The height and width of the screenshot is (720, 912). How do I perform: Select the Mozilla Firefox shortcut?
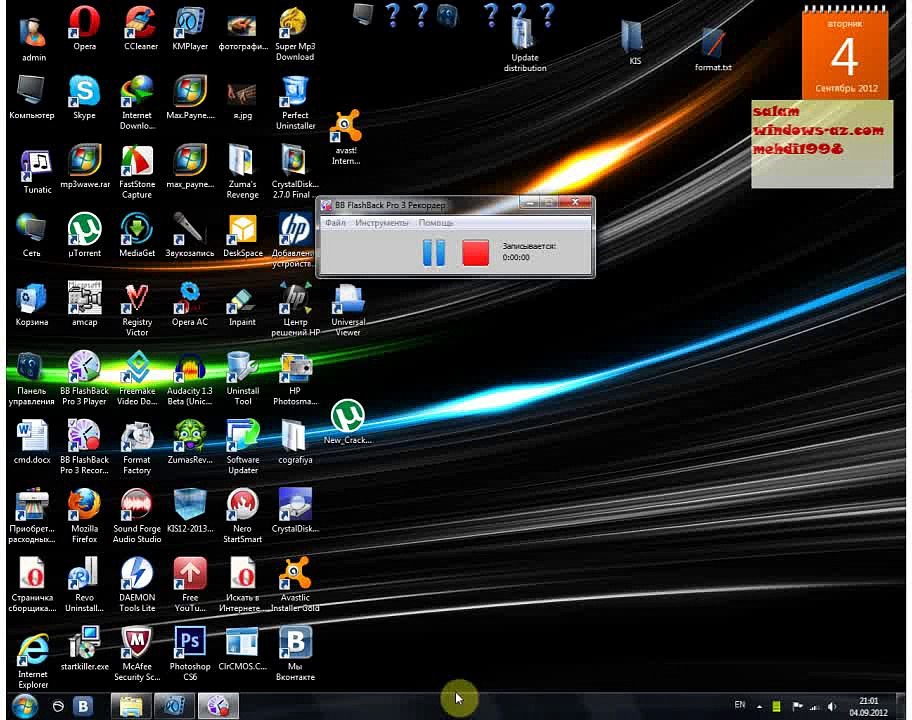(x=84, y=516)
